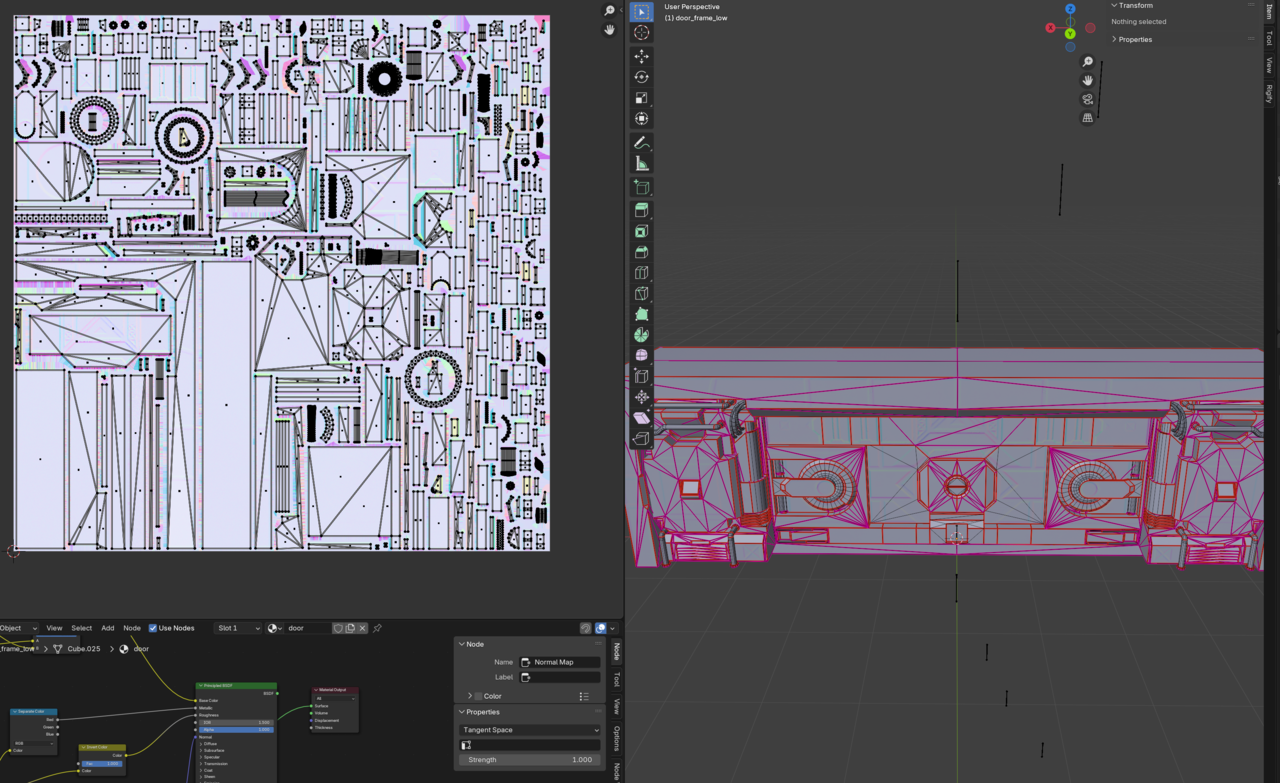Viewport: 1280px width, 783px height.
Task: Select the Scale tool
Action: click(641, 97)
